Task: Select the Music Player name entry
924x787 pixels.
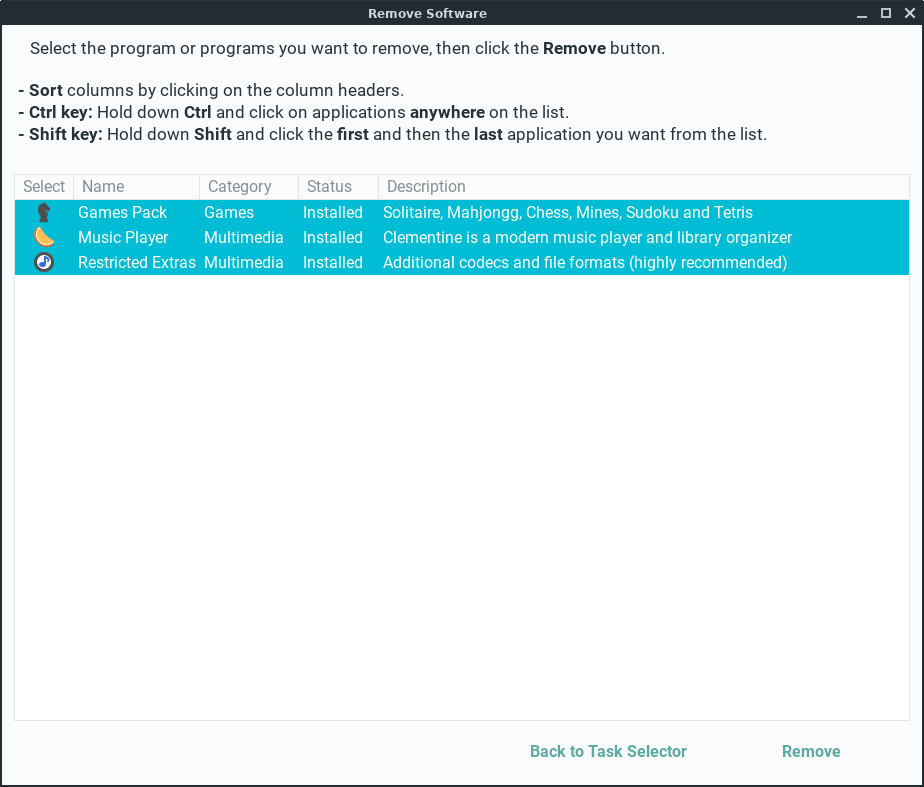Action: click(x=123, y=237)
